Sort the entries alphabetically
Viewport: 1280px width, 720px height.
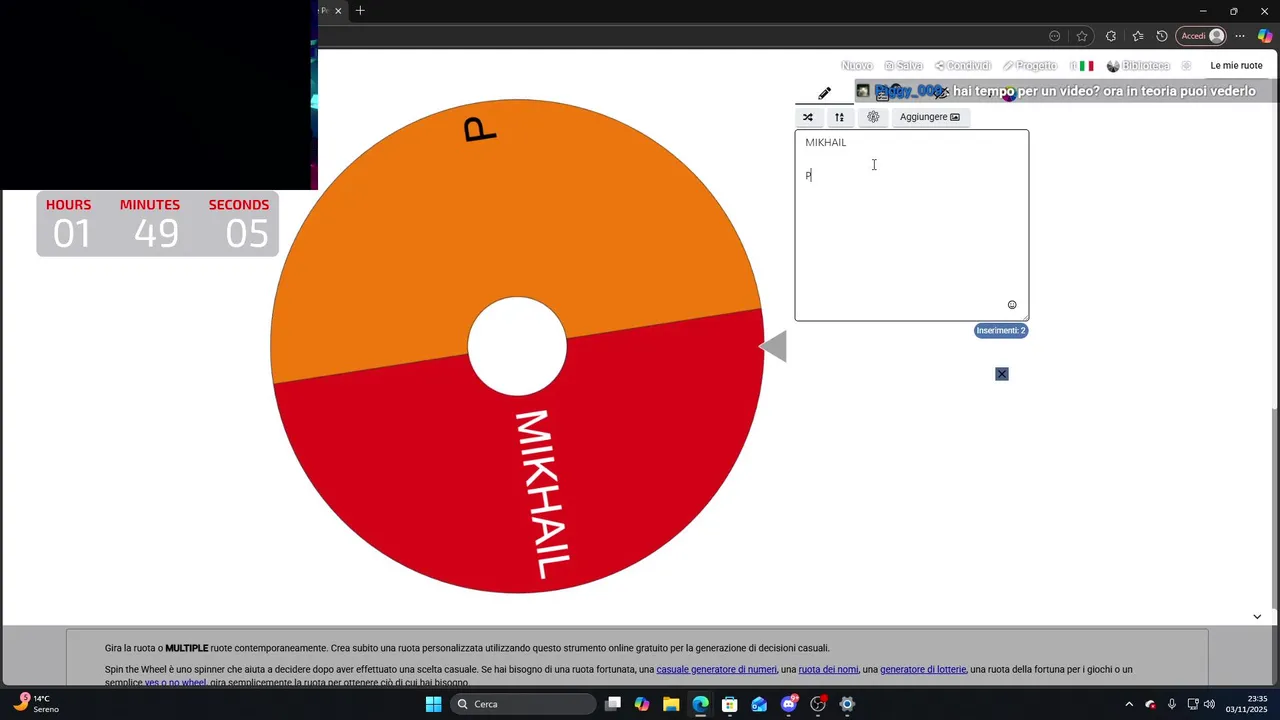point(839,117)
